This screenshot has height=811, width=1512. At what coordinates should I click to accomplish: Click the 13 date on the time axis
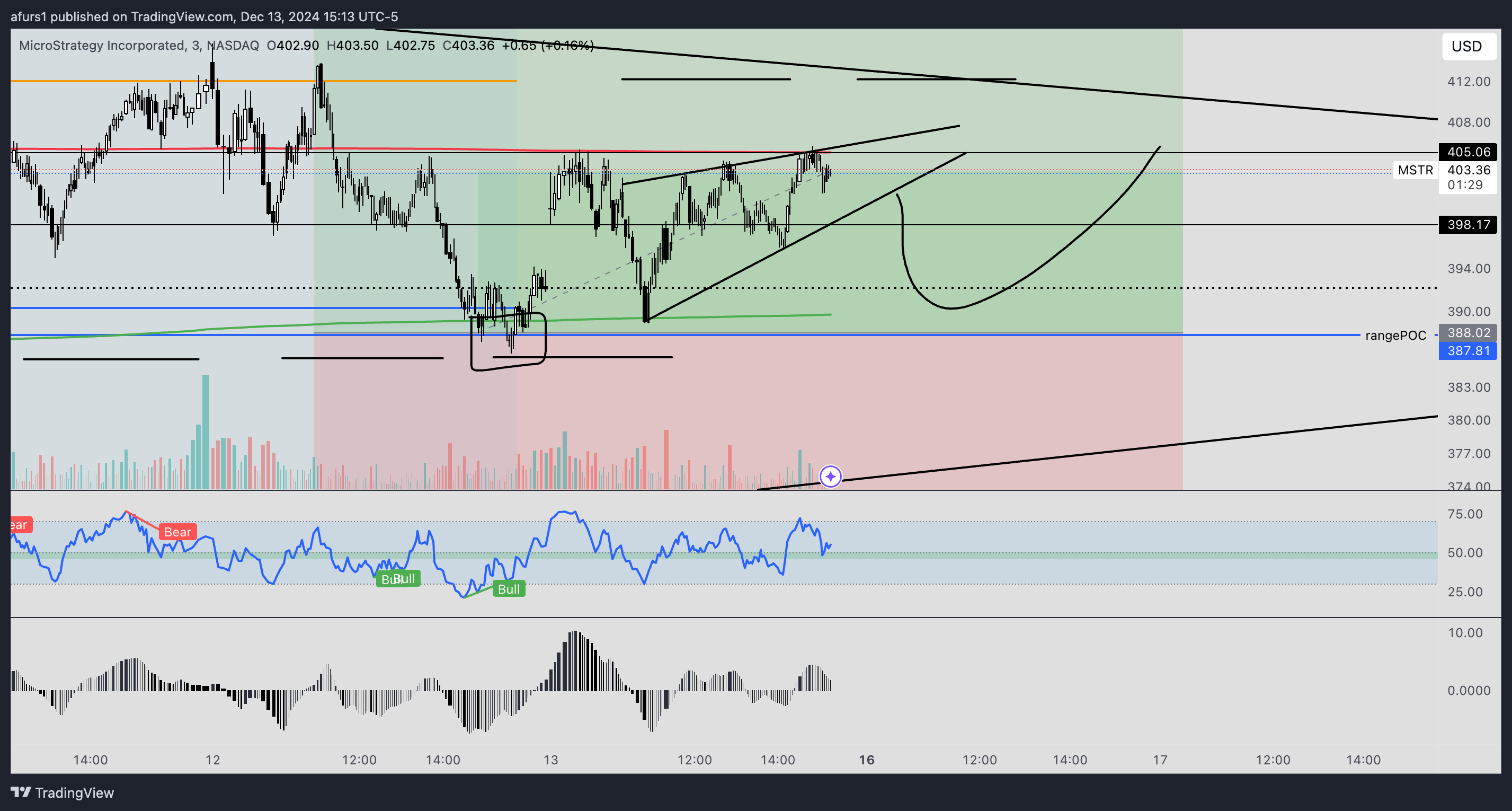pyautogui.click(x=550, y=760)
